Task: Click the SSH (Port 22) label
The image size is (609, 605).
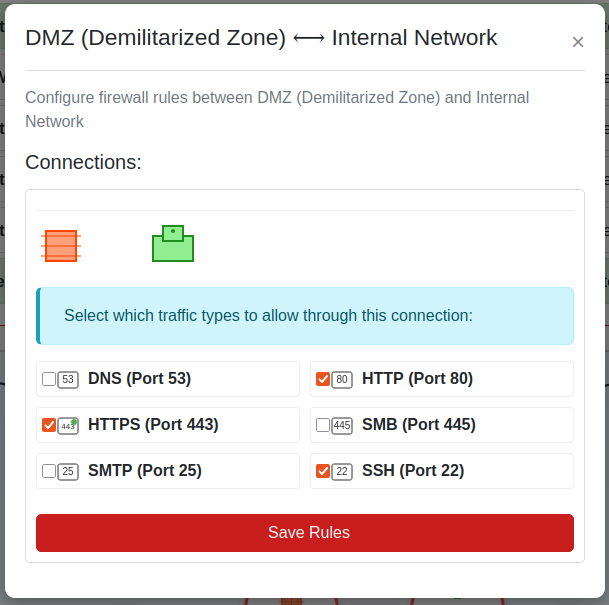Action: coord(413,471)
